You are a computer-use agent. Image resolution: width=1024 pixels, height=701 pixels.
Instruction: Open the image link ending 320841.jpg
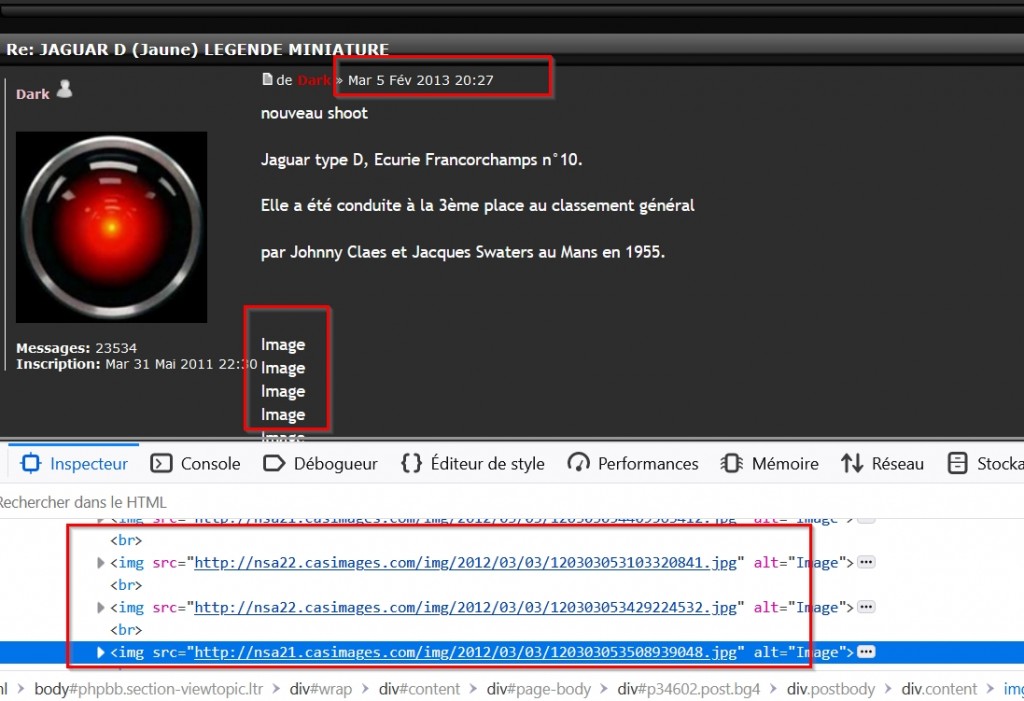pos(466,562)
